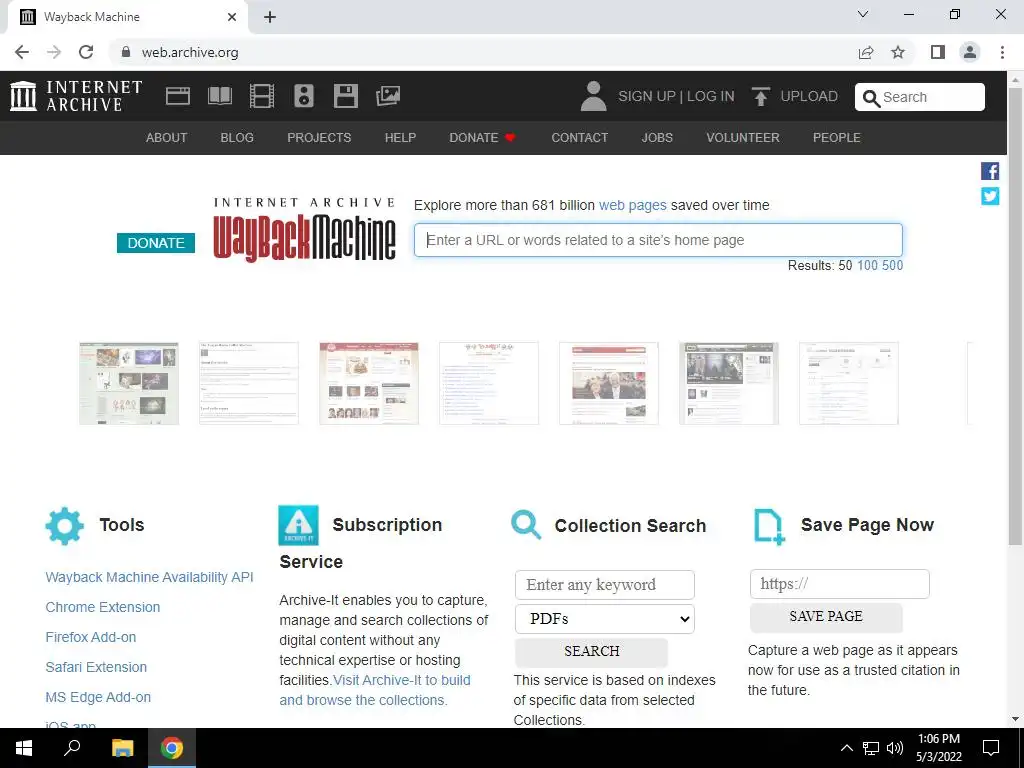Open the PDFs collection type dropdown
The height and width of the screenshot is (768, 1024).
605,618
